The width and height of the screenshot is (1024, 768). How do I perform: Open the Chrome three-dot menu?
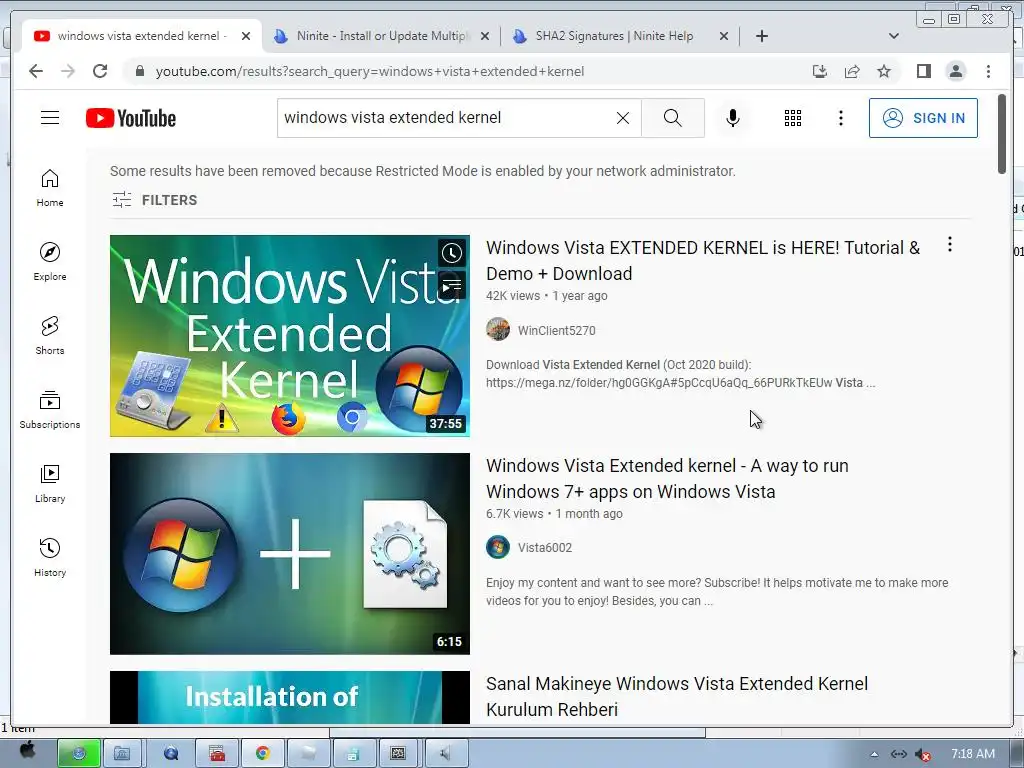coord(988,71)
